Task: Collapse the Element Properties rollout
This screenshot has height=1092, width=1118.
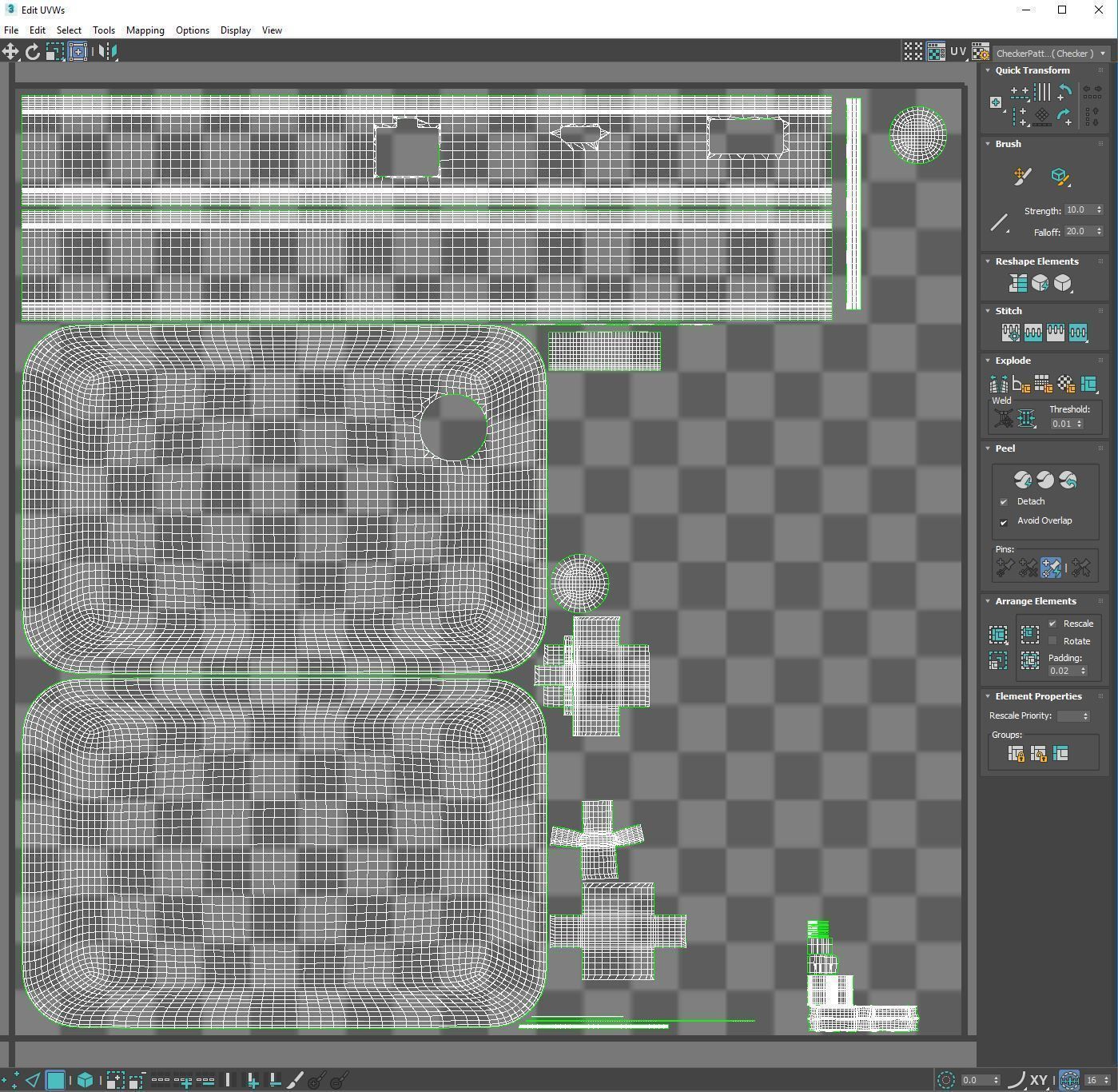Action: point(988,696)
